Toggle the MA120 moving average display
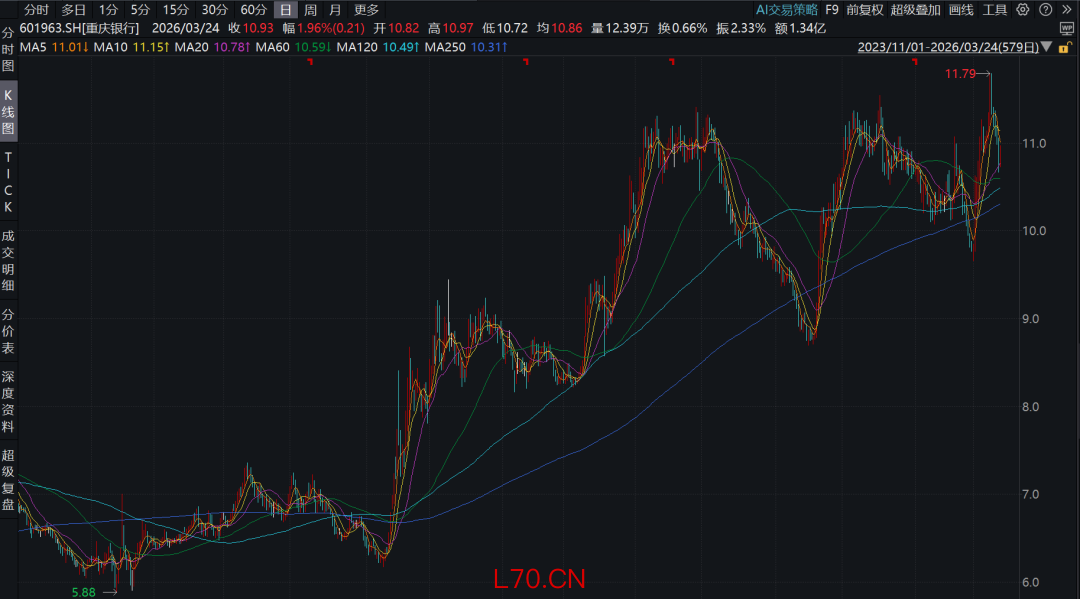 point(358,47)
